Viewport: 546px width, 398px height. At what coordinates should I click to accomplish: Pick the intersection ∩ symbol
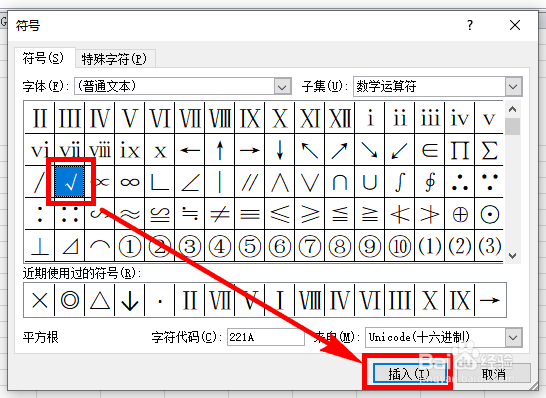click(340, 181)
